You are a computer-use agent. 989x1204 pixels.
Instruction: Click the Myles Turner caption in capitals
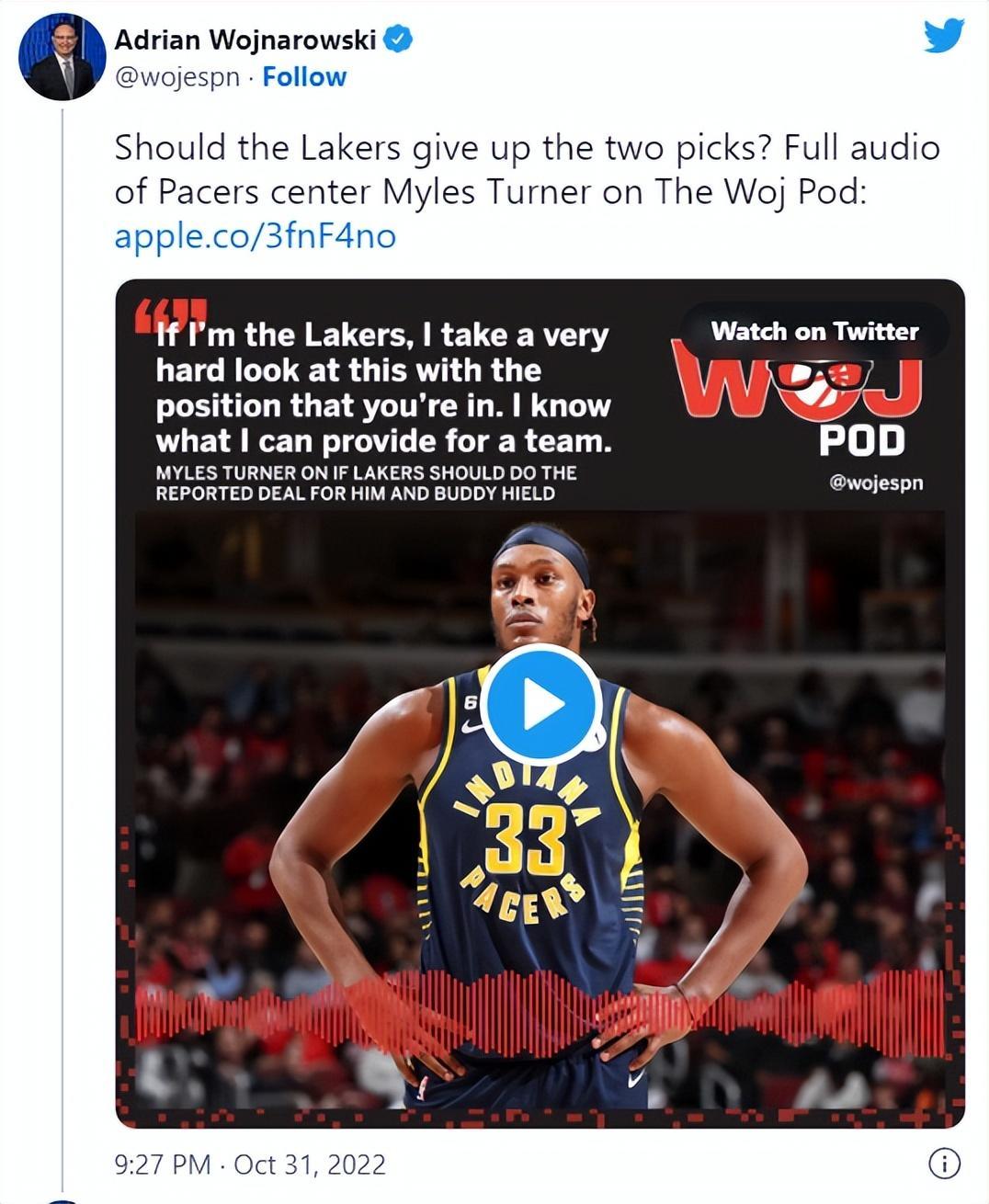366,483
